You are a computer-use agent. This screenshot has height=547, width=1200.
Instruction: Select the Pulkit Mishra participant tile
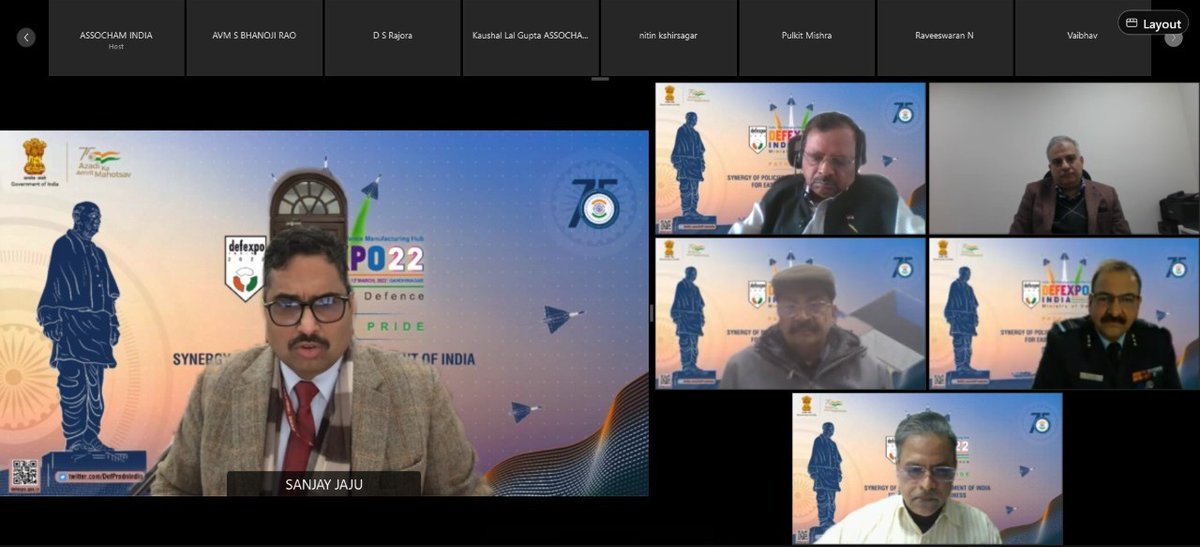806,38
